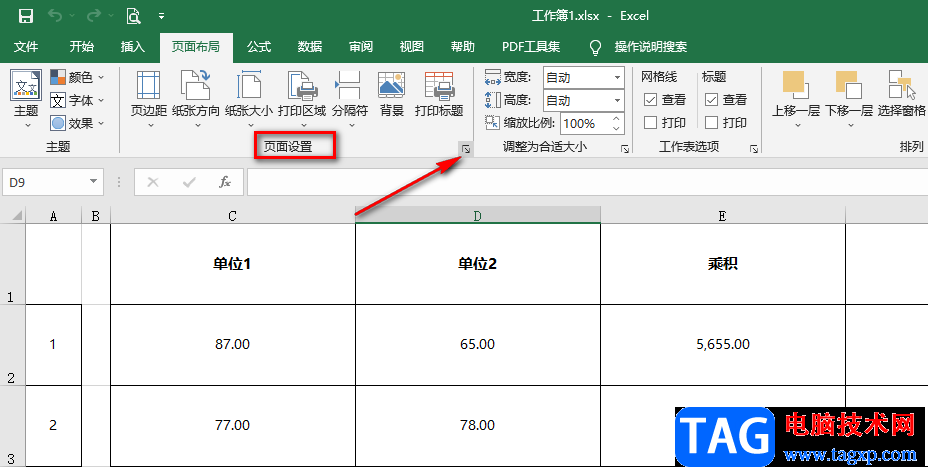Viewport: 928px width, 467px height.
Task: Select column C header
Action: click(x=233, y=215)
